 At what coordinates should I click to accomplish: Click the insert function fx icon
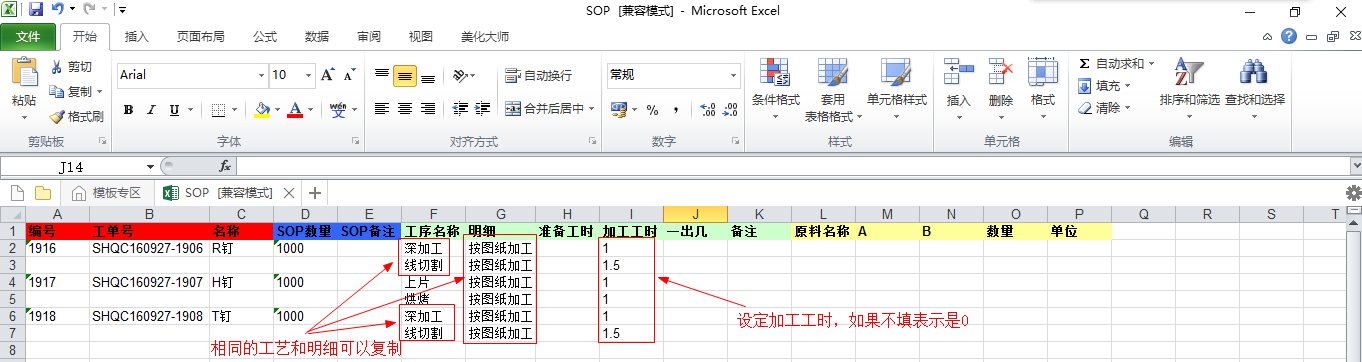(225, 166)
